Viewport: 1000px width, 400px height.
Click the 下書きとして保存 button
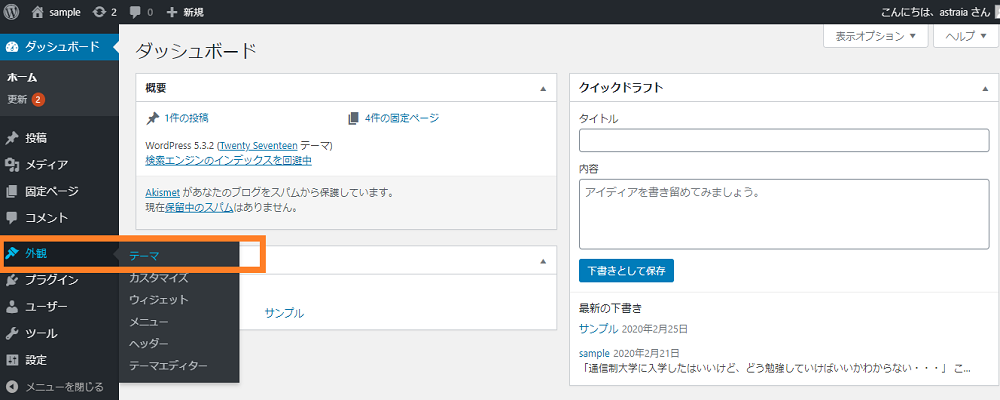pos(626,270)
